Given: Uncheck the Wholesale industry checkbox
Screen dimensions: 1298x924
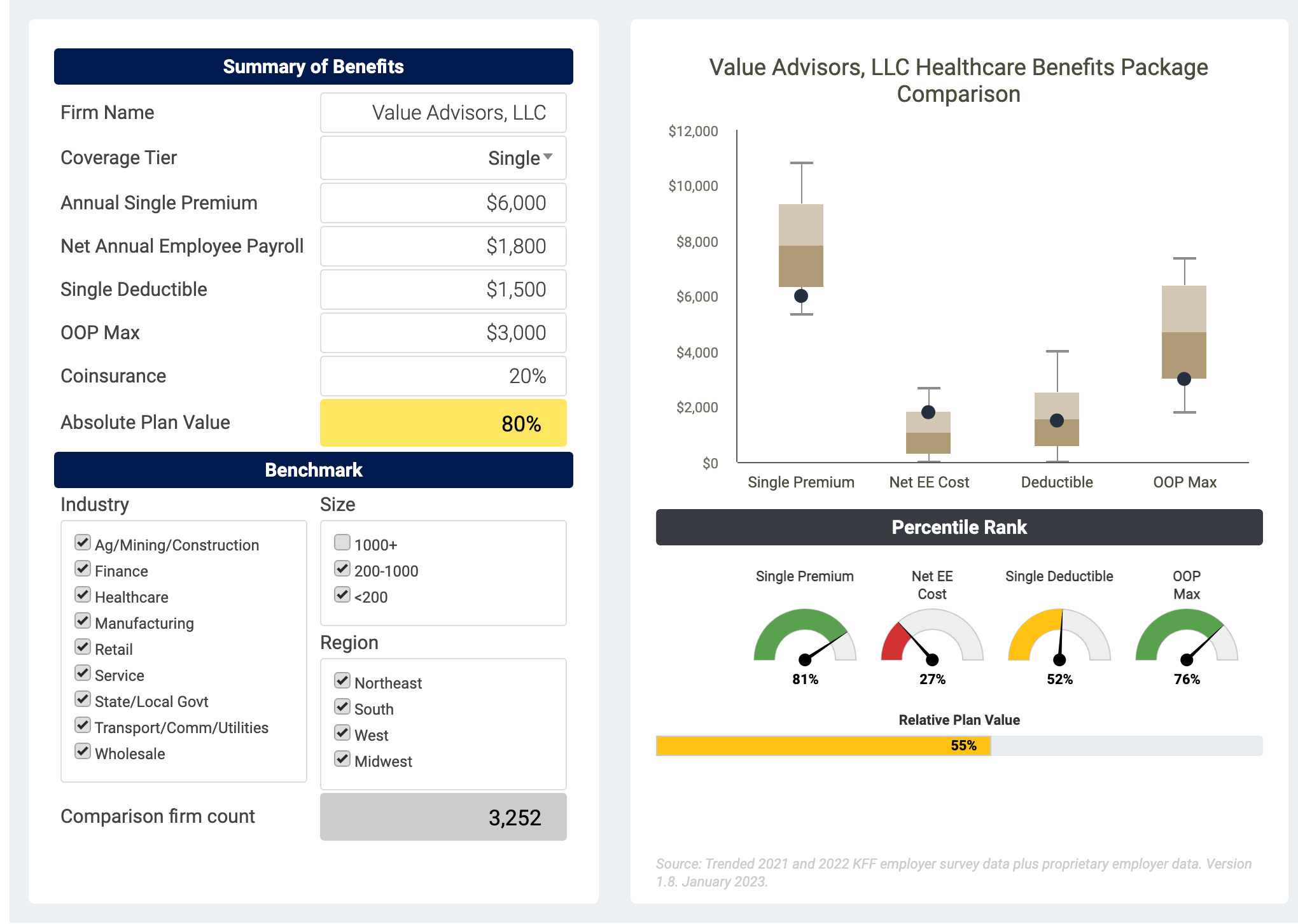Looking at the screenshot, I should pos(83,752).
